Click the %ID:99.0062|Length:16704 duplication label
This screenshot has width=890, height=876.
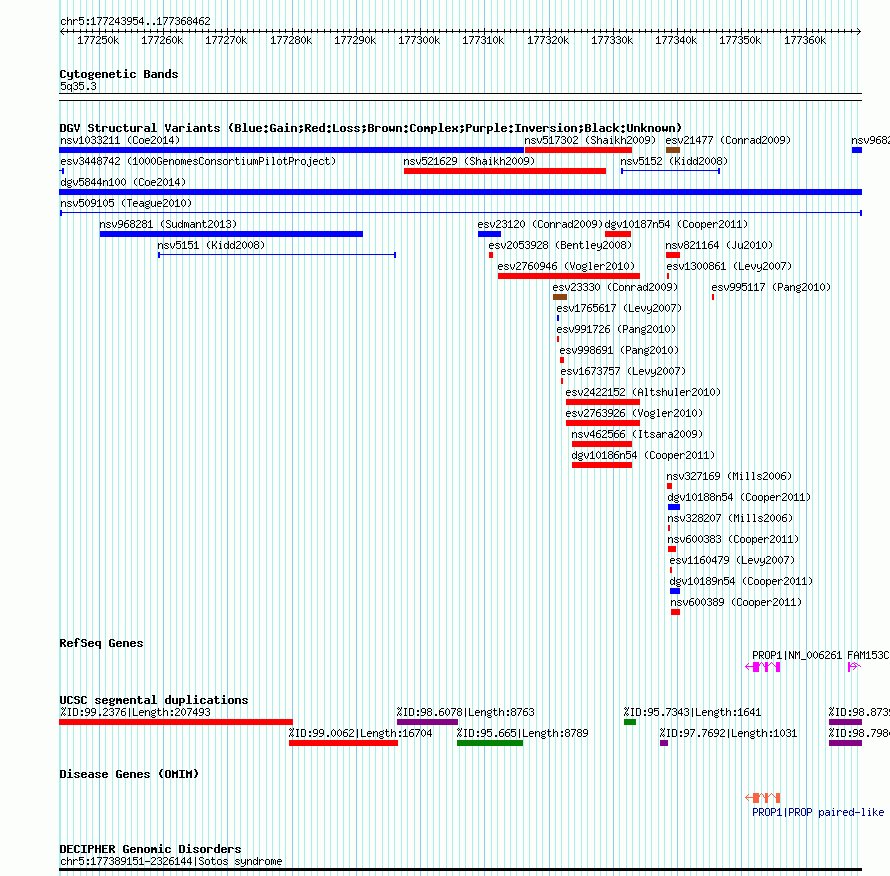pos(360,734)
